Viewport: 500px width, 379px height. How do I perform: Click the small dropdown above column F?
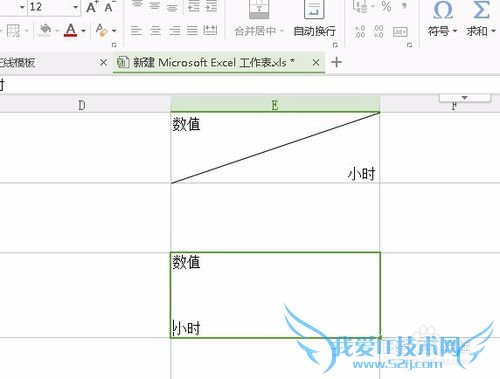[465, 98]
